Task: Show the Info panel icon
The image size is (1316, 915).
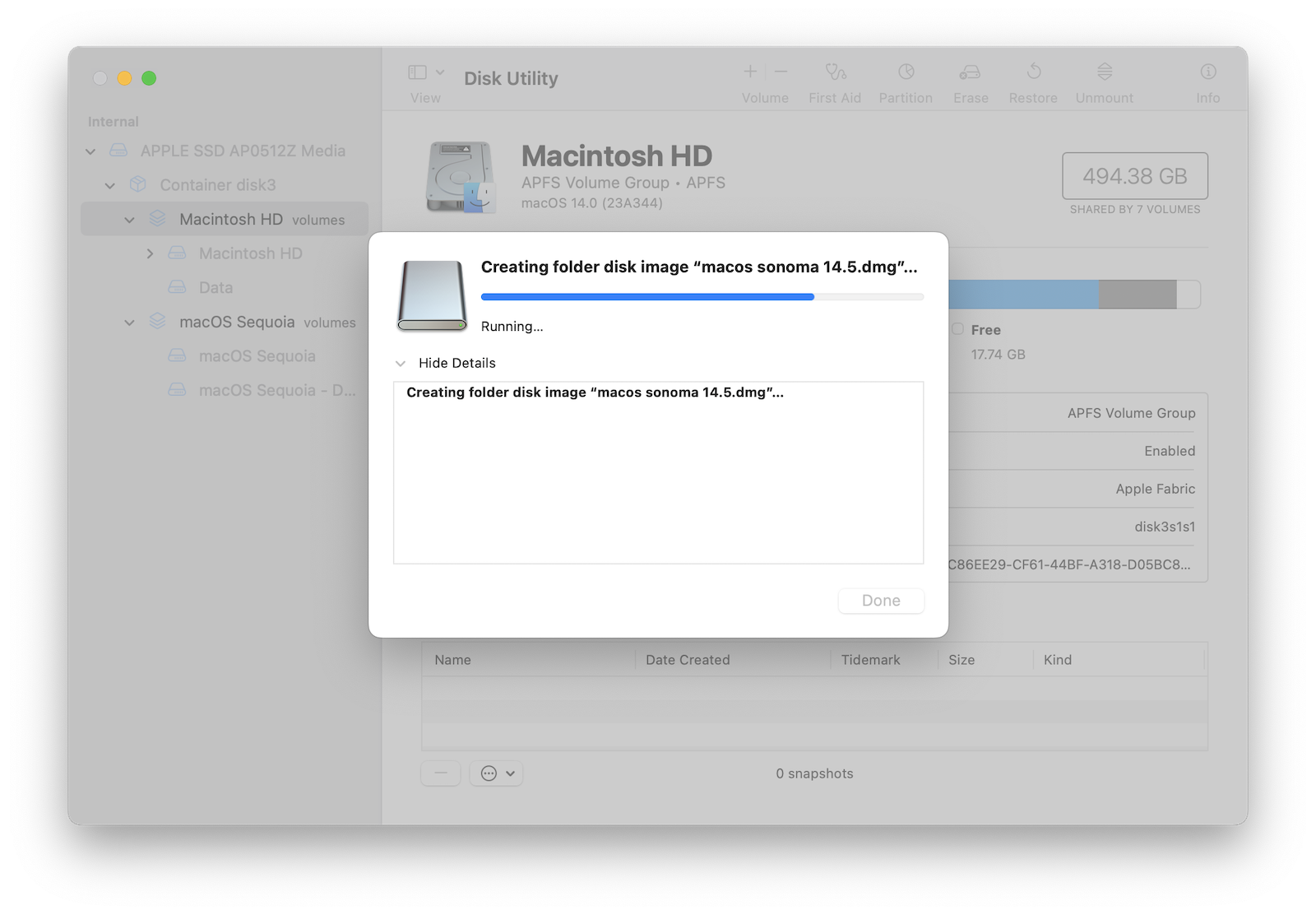Action: (x=1208, y=72)
